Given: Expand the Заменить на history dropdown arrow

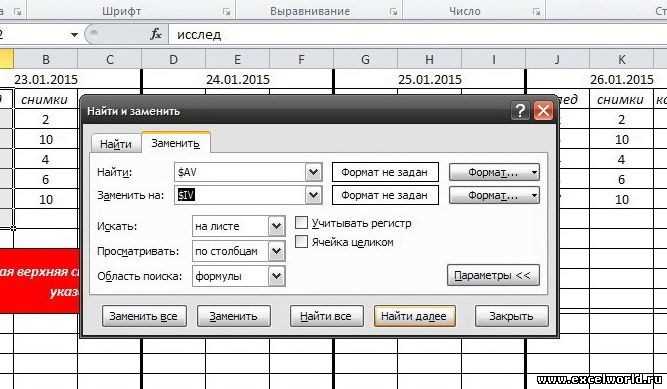Looking at the screenshot, I should pyautogui.click(x=314, y=195).
